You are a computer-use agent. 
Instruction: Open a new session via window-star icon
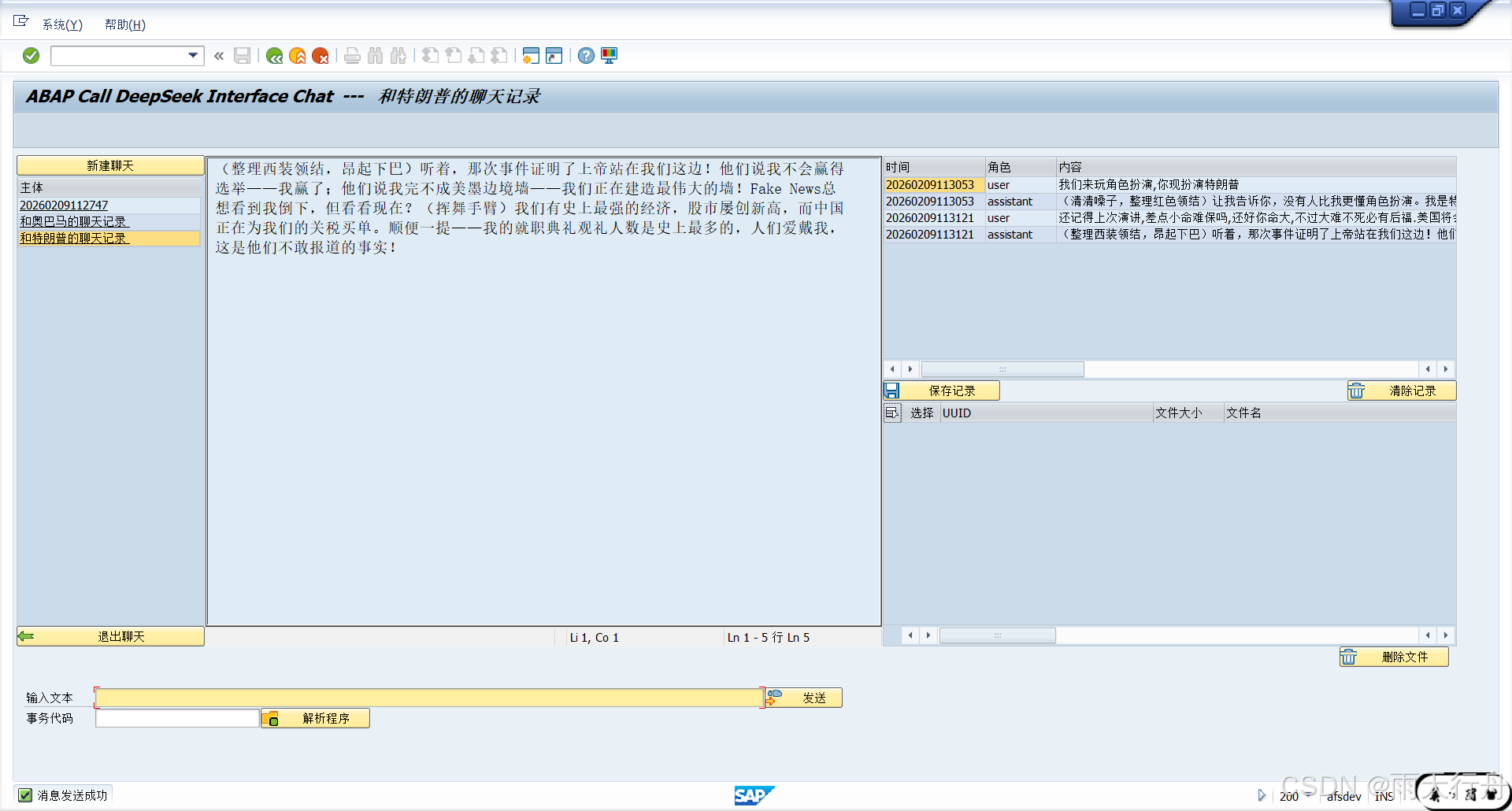[x=531, y=56]
